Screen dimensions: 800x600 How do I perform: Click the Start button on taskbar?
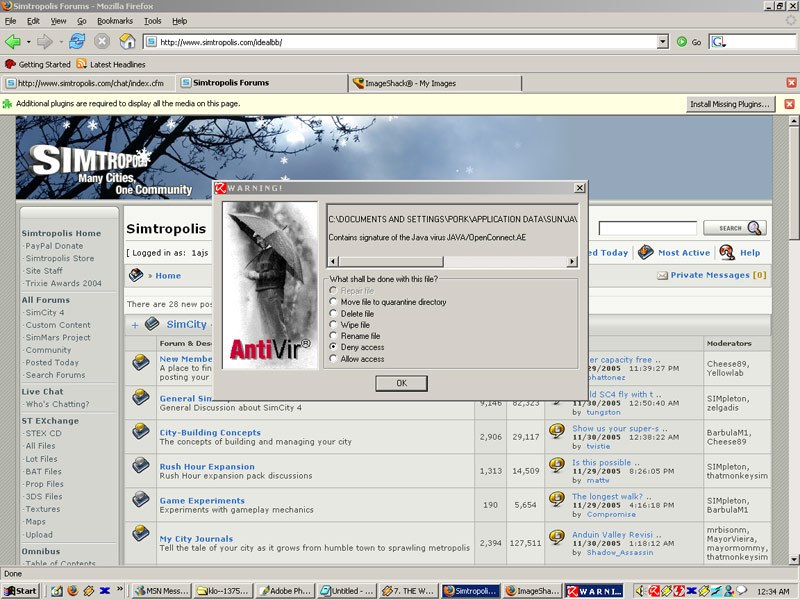21,591
